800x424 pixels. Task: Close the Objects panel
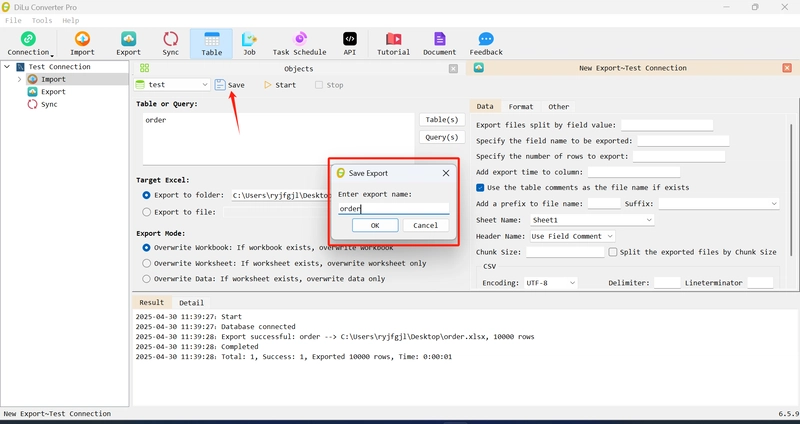click(x=453, y=68)
